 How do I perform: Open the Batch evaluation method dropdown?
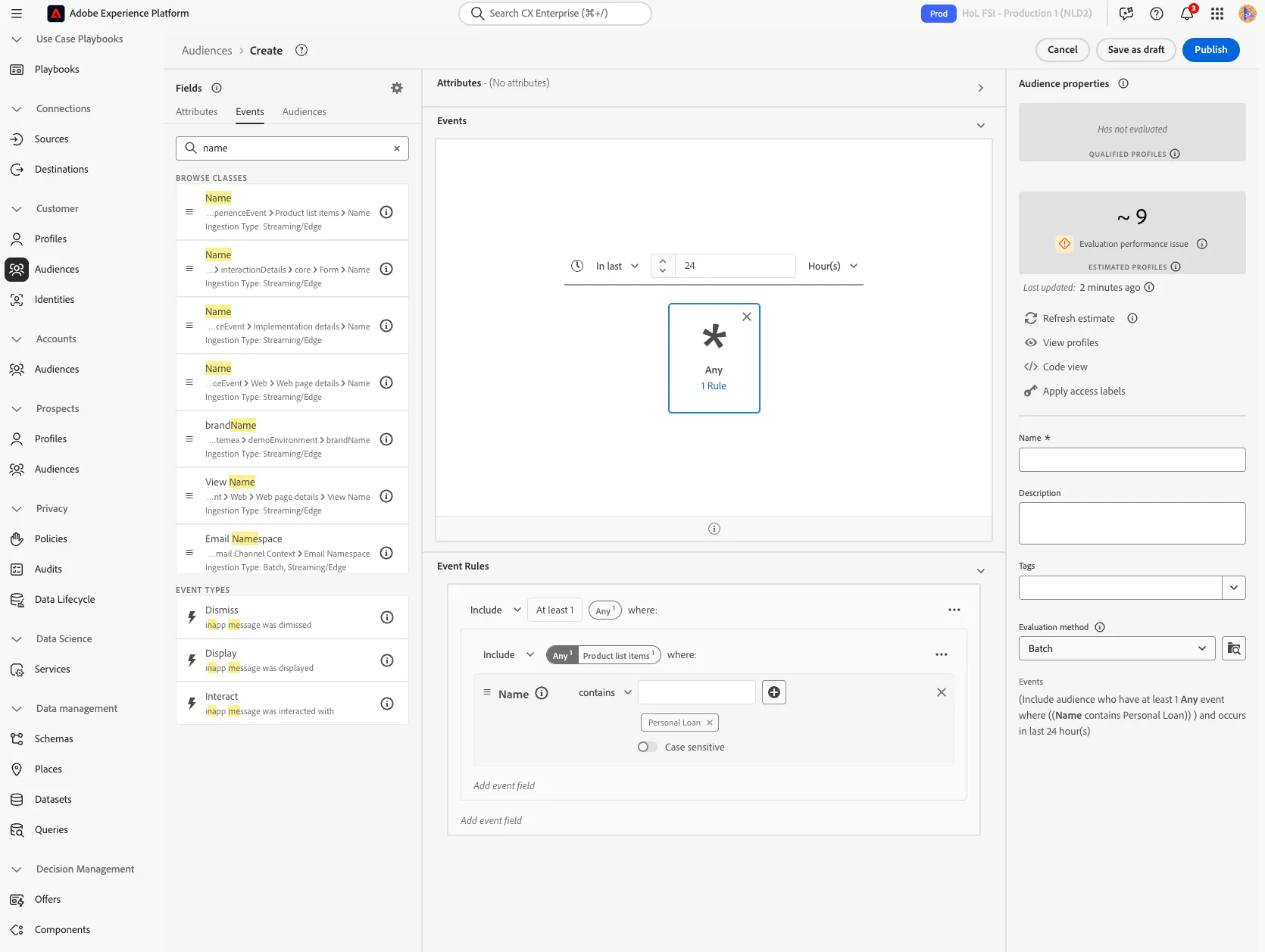coord(1117,648)
